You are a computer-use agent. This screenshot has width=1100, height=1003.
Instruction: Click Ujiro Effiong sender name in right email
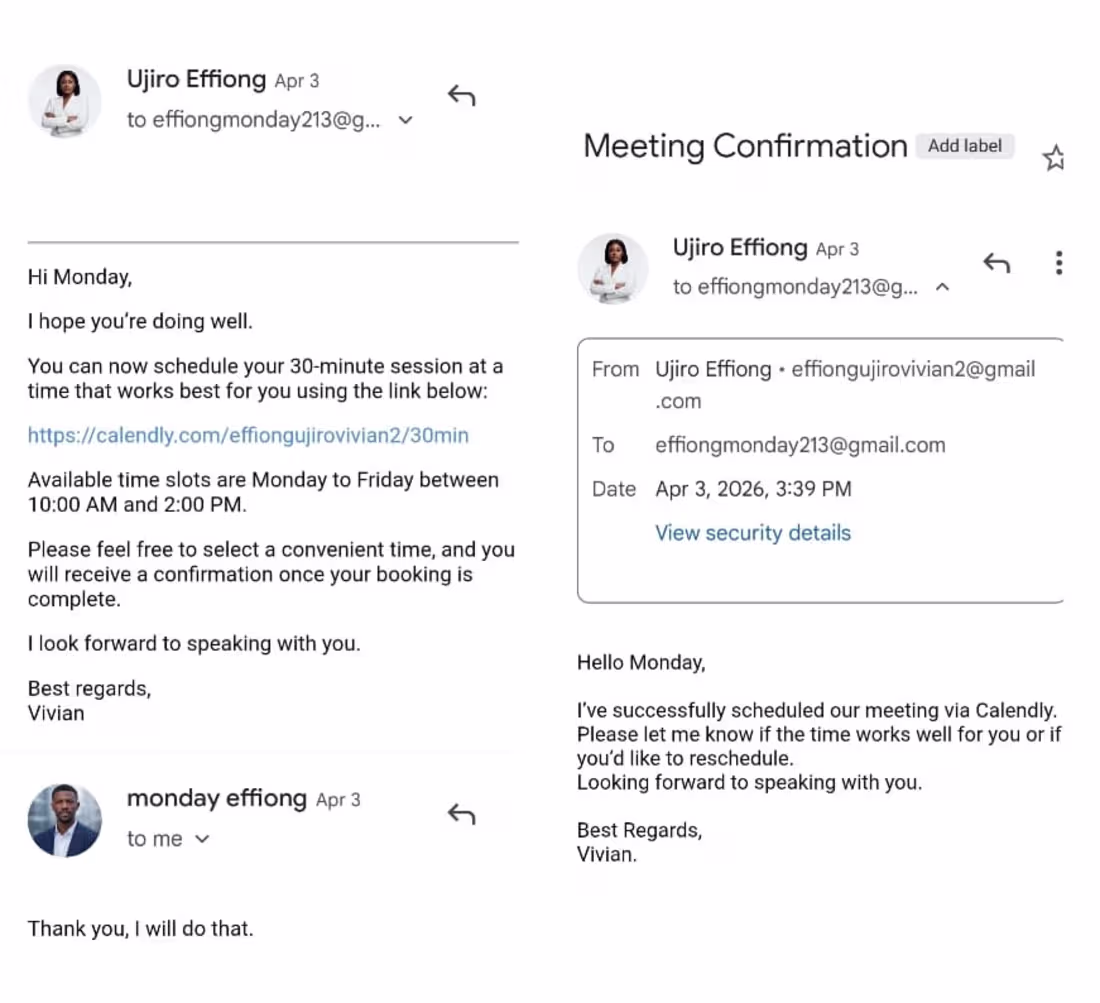[740, 248]
